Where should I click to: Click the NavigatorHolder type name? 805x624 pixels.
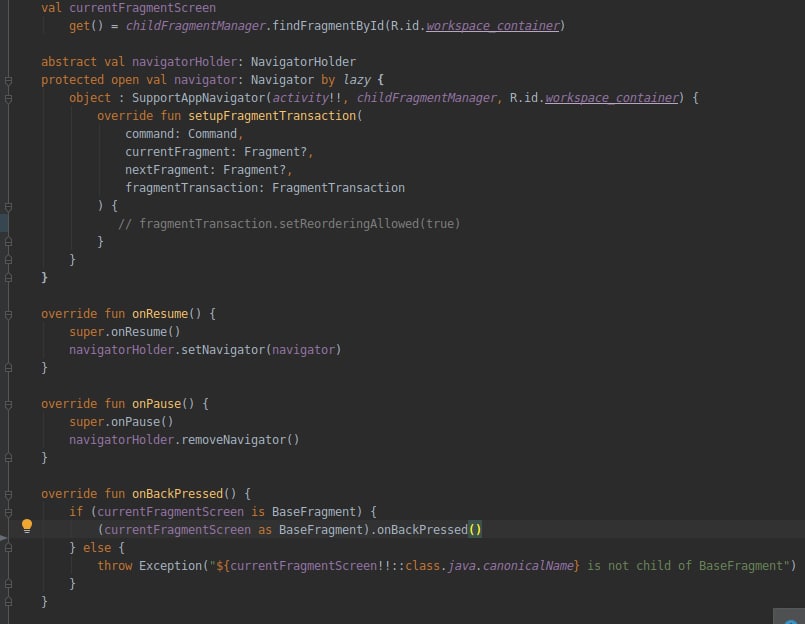coord(303,62)
